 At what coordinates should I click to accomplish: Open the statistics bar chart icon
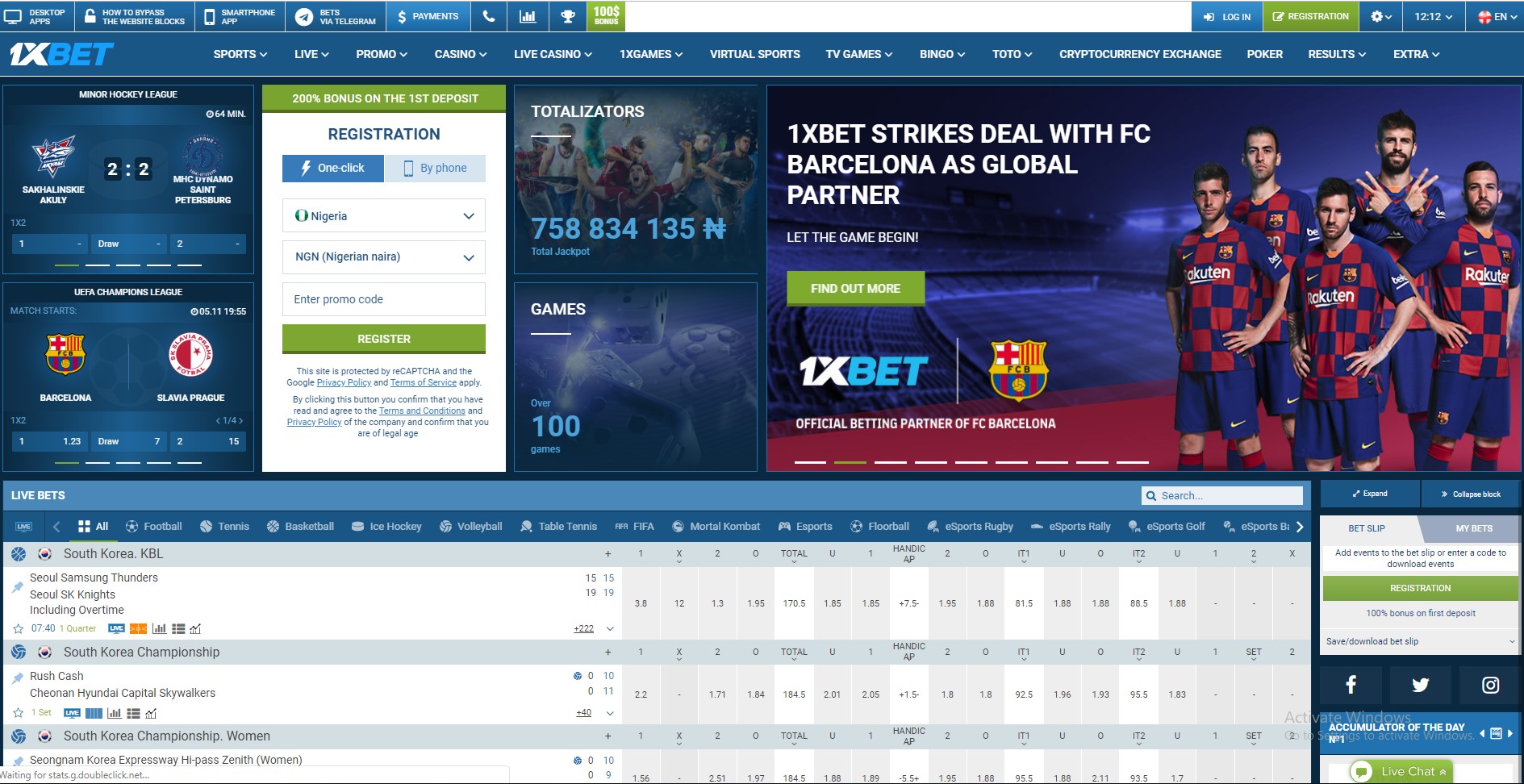pyautogui.click(x=528, y=16)
